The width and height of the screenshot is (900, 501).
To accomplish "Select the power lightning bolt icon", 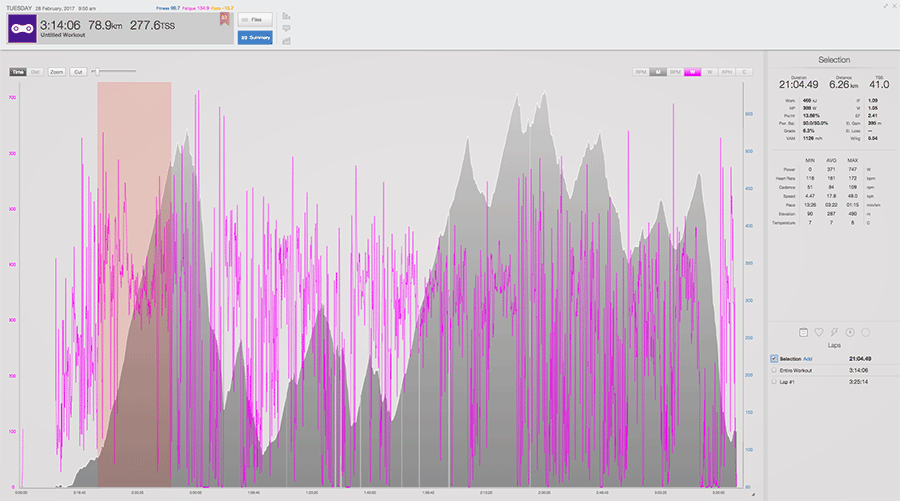I will coord(834,332).
